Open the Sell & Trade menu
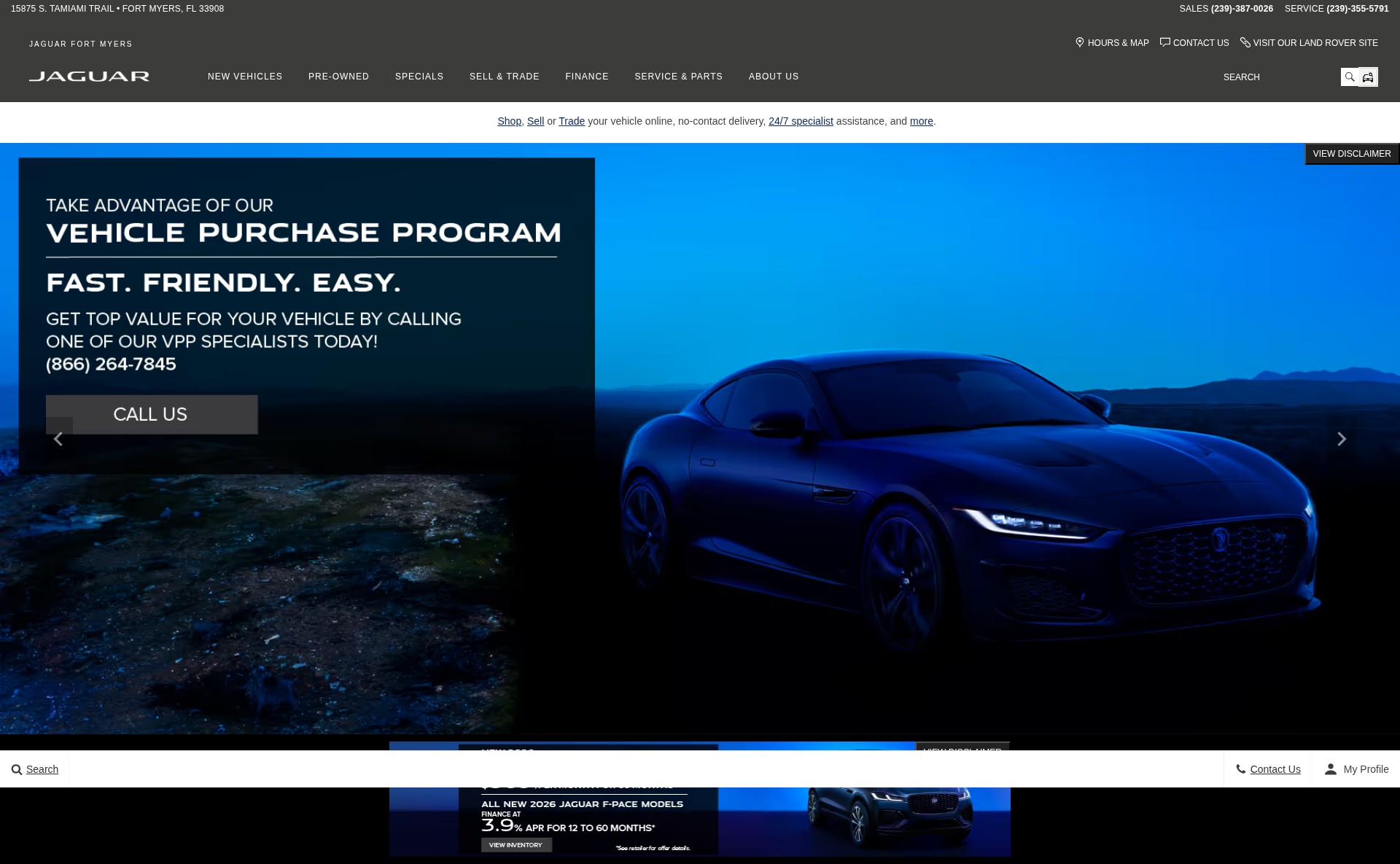 click(505, 77)
